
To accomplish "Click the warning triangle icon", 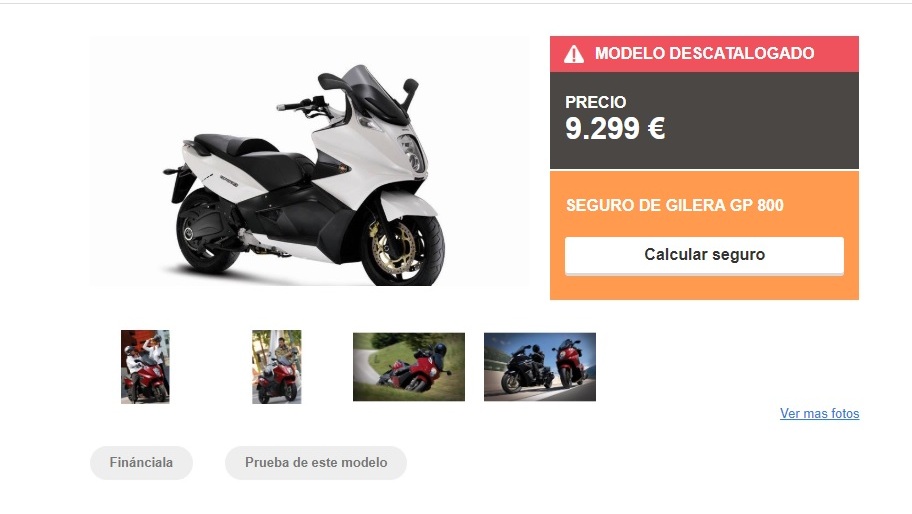I will 573,54.
